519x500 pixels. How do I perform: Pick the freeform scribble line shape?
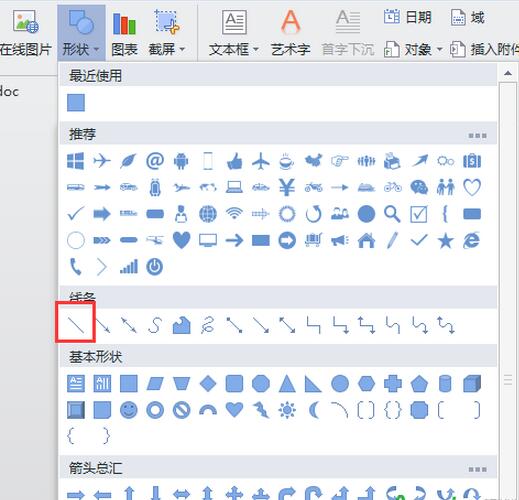tap(208, 325)
